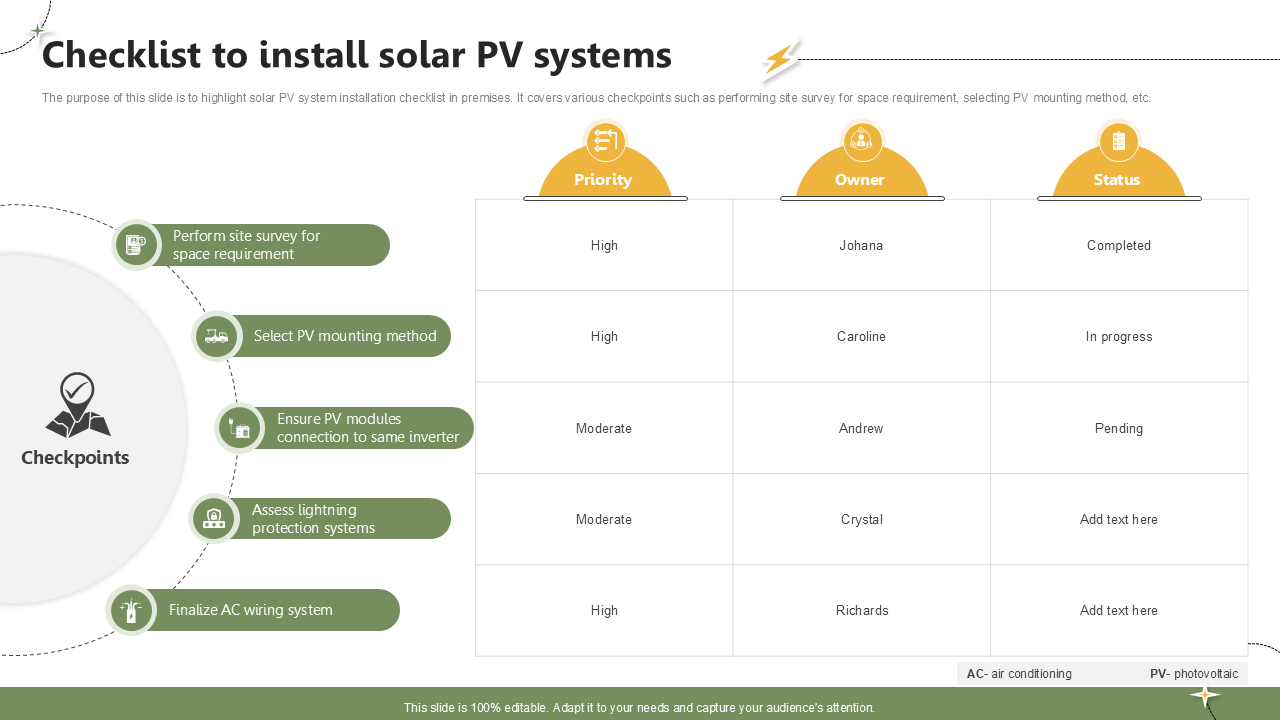The height and width of the screenshot is (720, 1280).
Task: Click the 'Moderate' priority cell in Crystal row
Action: coord(604,519)
